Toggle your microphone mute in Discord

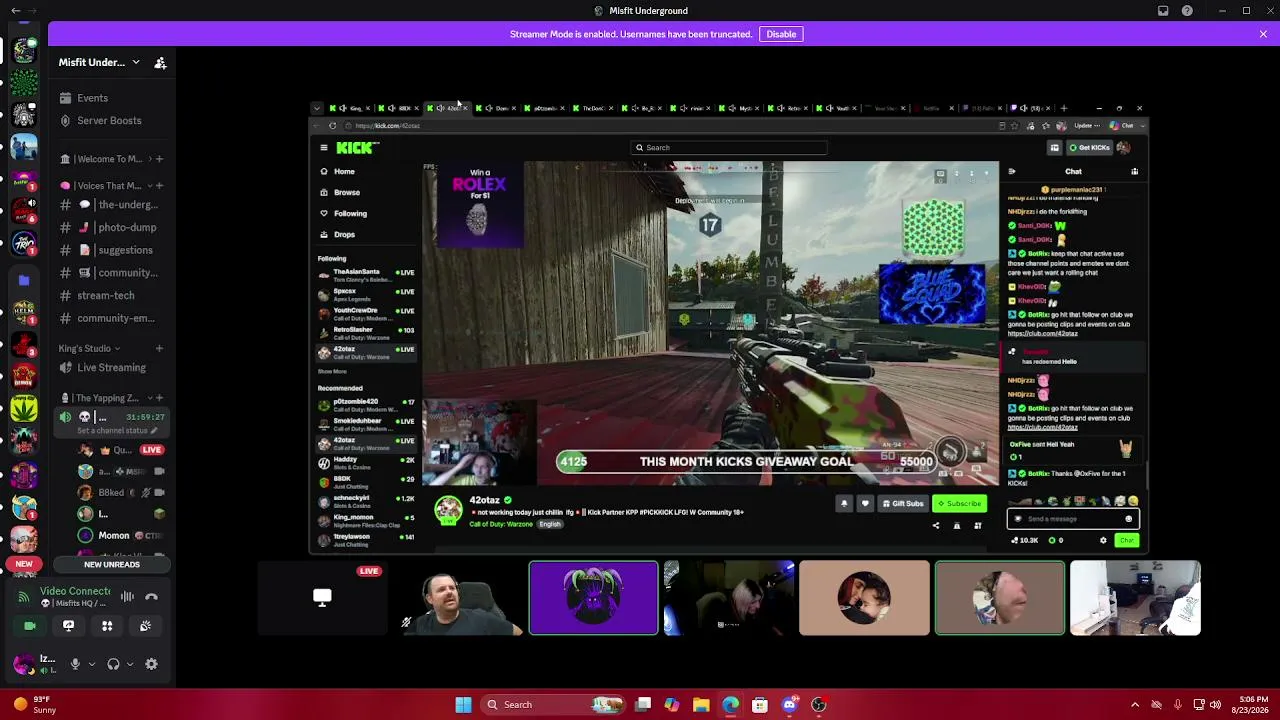point(75,664)
